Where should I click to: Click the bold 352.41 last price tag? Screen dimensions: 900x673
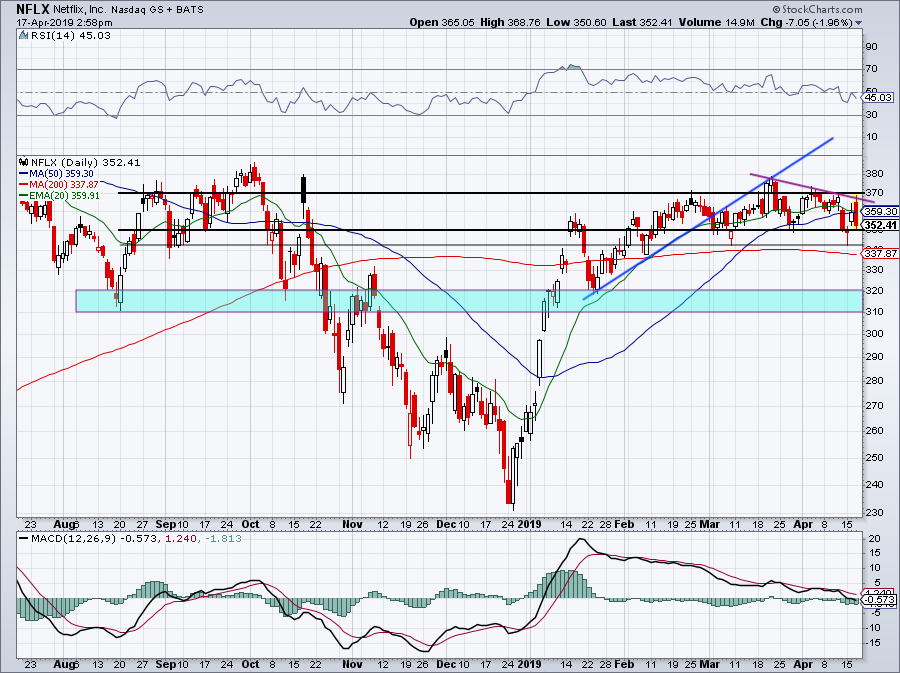click(x=881, y=225)
